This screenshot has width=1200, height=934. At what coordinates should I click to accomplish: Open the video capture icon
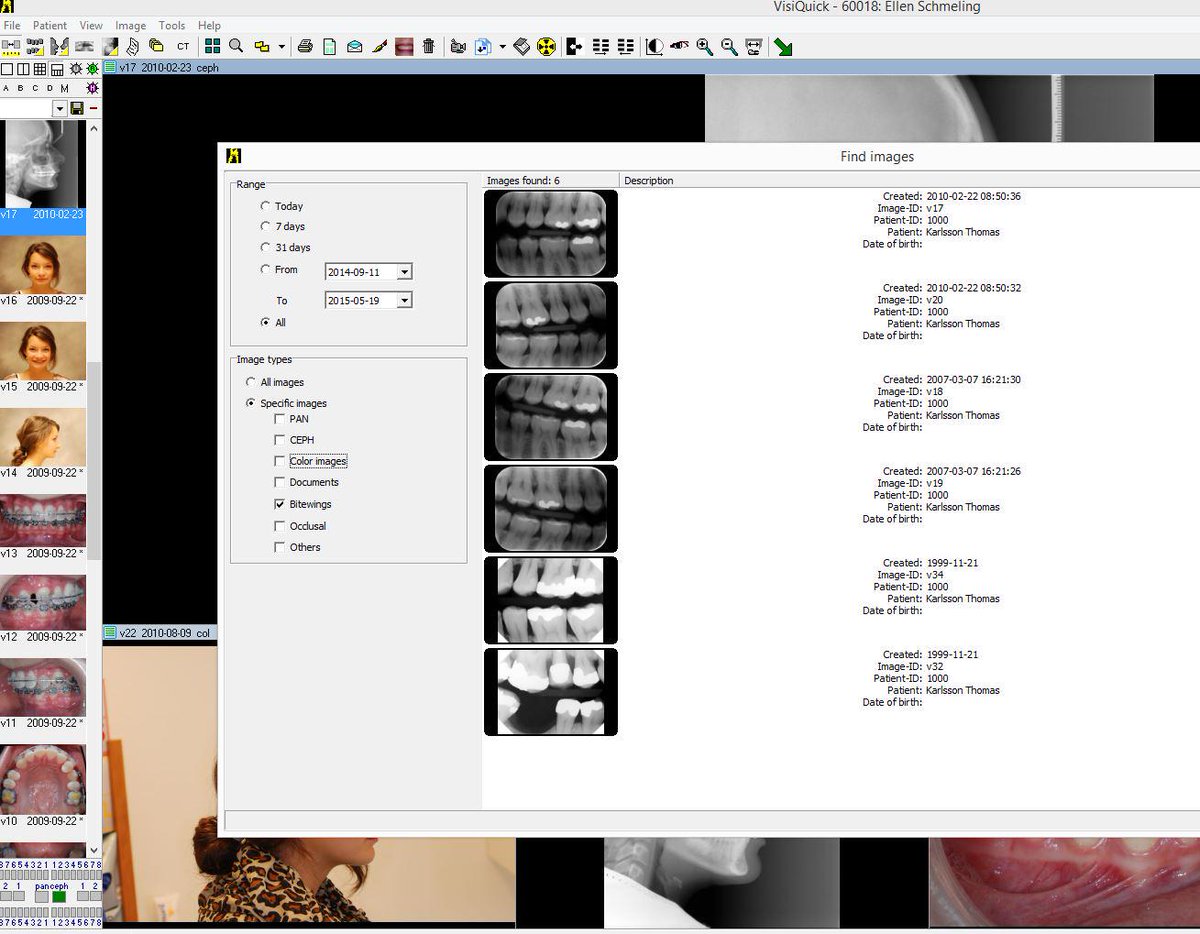[459, 46]
